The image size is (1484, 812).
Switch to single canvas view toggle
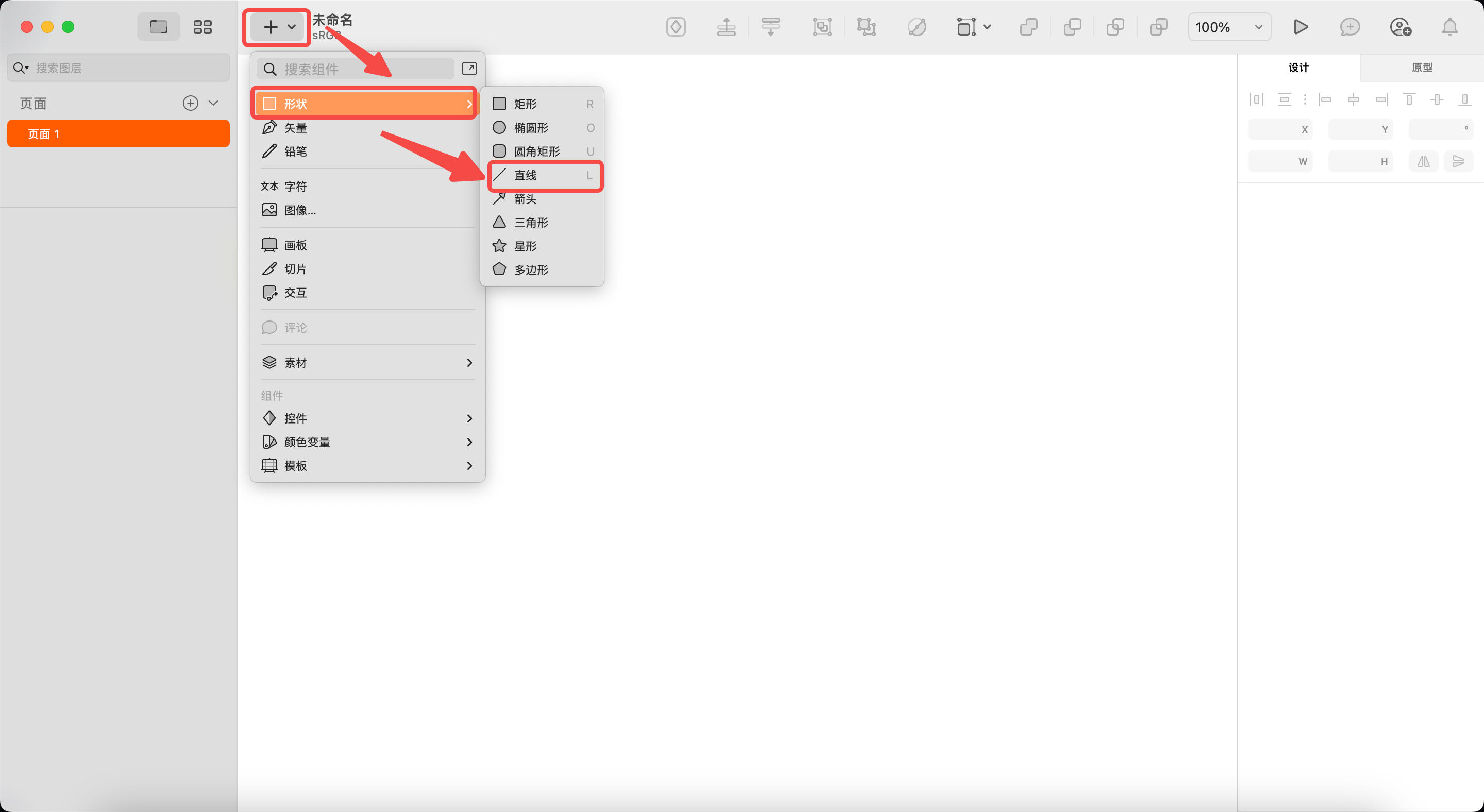click(158, 27)
